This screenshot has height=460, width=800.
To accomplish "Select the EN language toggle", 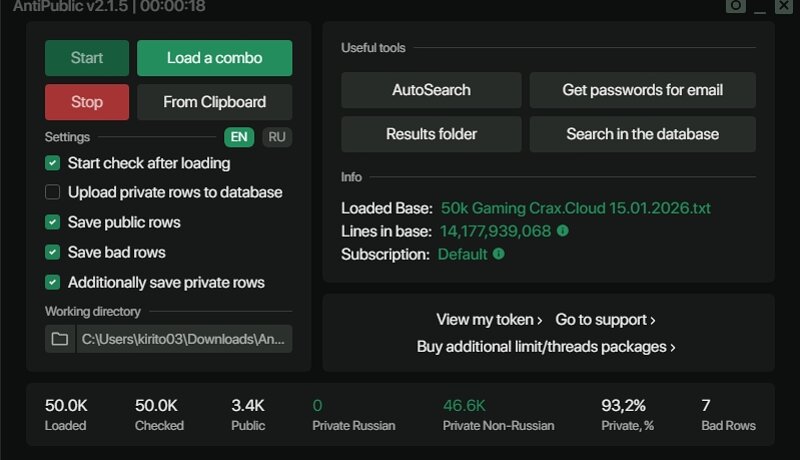I will (239, 137).
